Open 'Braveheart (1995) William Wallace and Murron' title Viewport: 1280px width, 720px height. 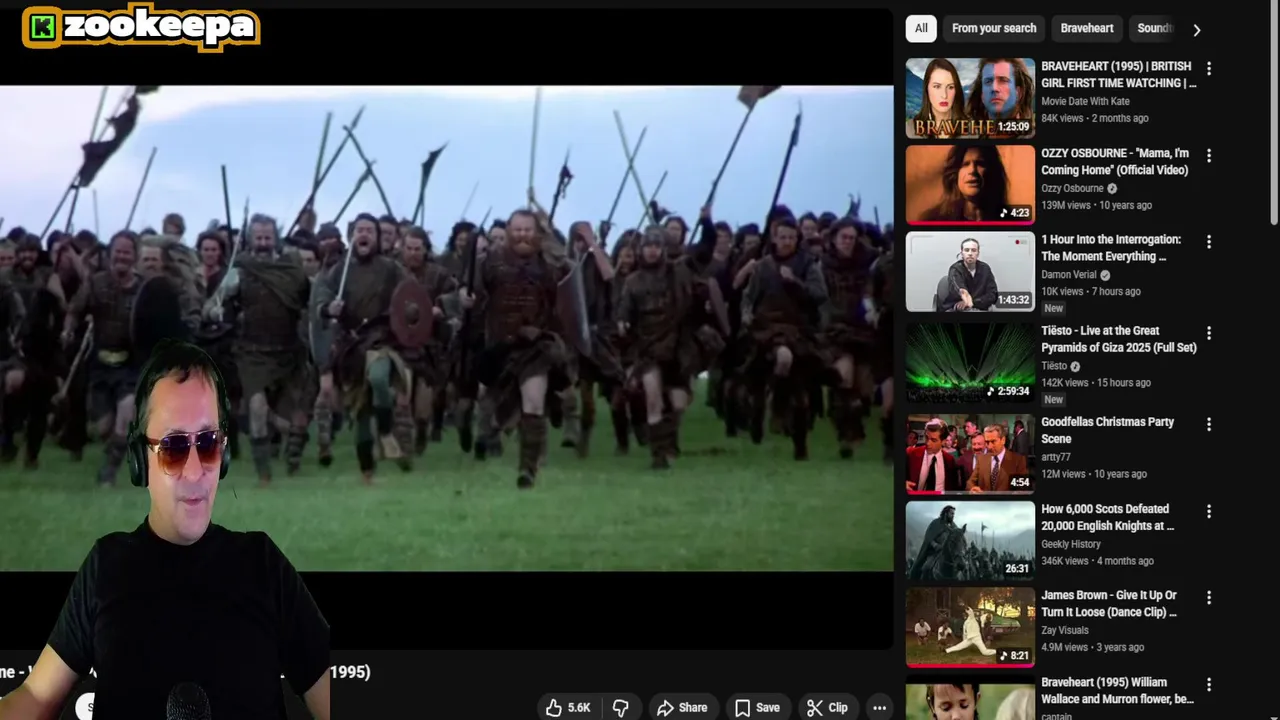(x=1117, y=690)
